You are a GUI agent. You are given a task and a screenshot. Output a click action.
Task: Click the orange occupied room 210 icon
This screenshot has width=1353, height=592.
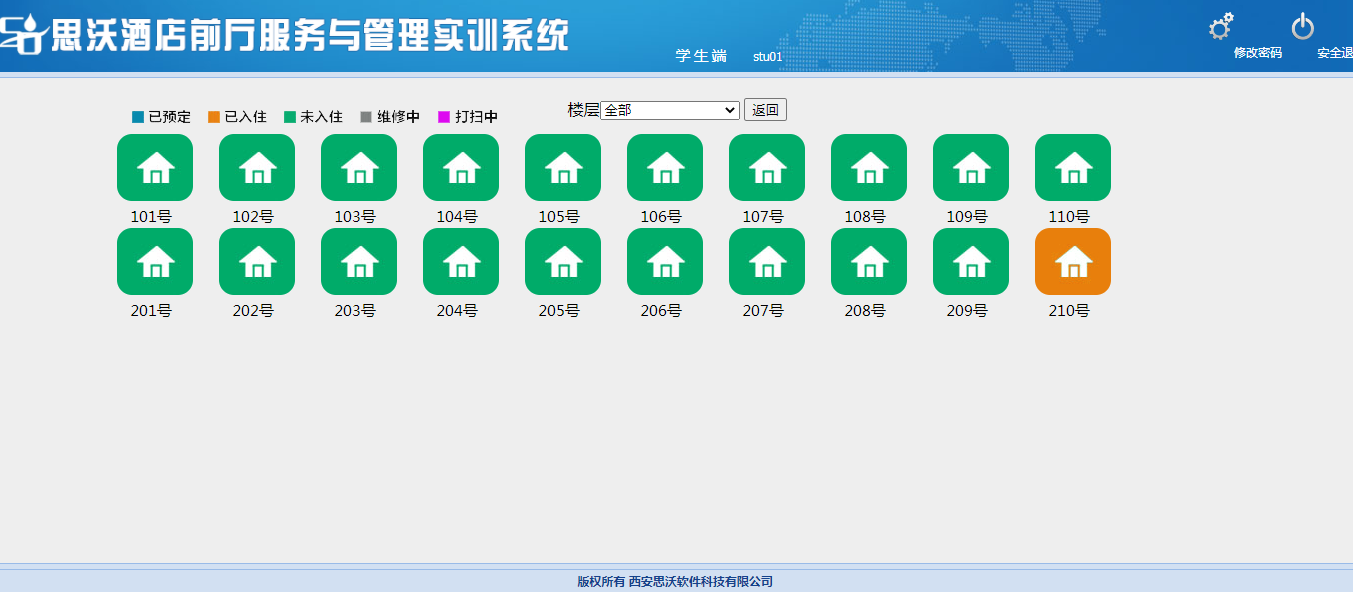(1073, 262)
